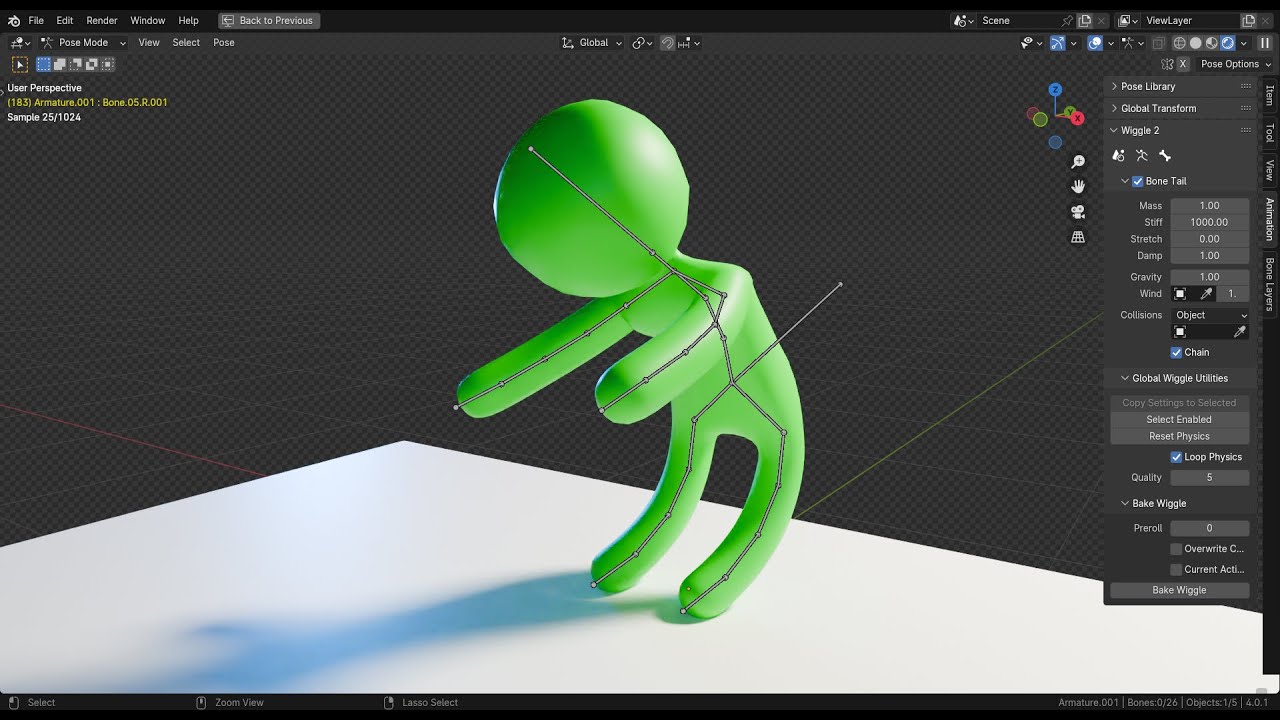Expand the Global Transform panel
Image resolution: width=1280 pixels, height=720 pixels.
click(1180, 108)
